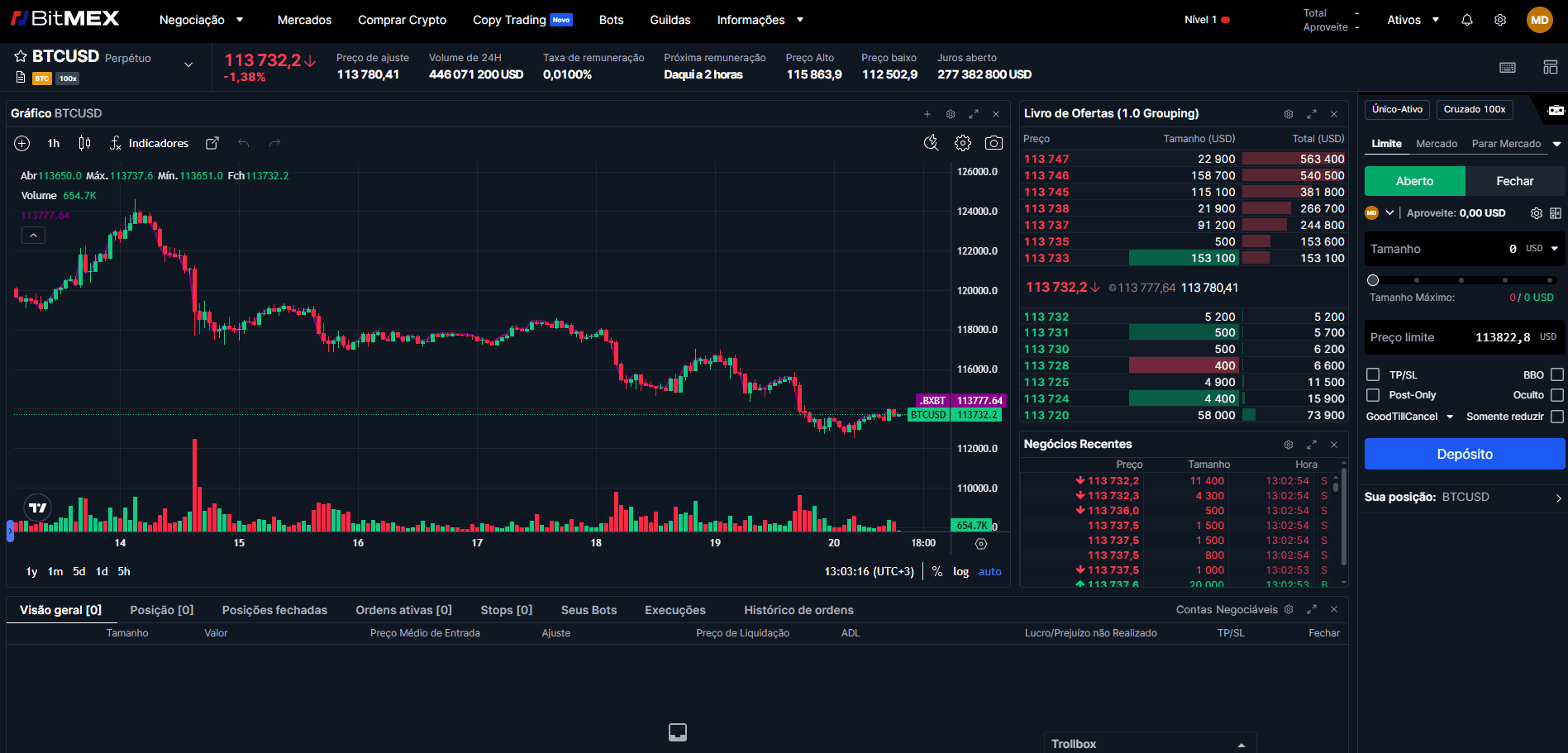The image size is (1568, 753).
Task: Open Negócios Recentes settings gear
Action: pyautogui.click(x=1289, y=445)
